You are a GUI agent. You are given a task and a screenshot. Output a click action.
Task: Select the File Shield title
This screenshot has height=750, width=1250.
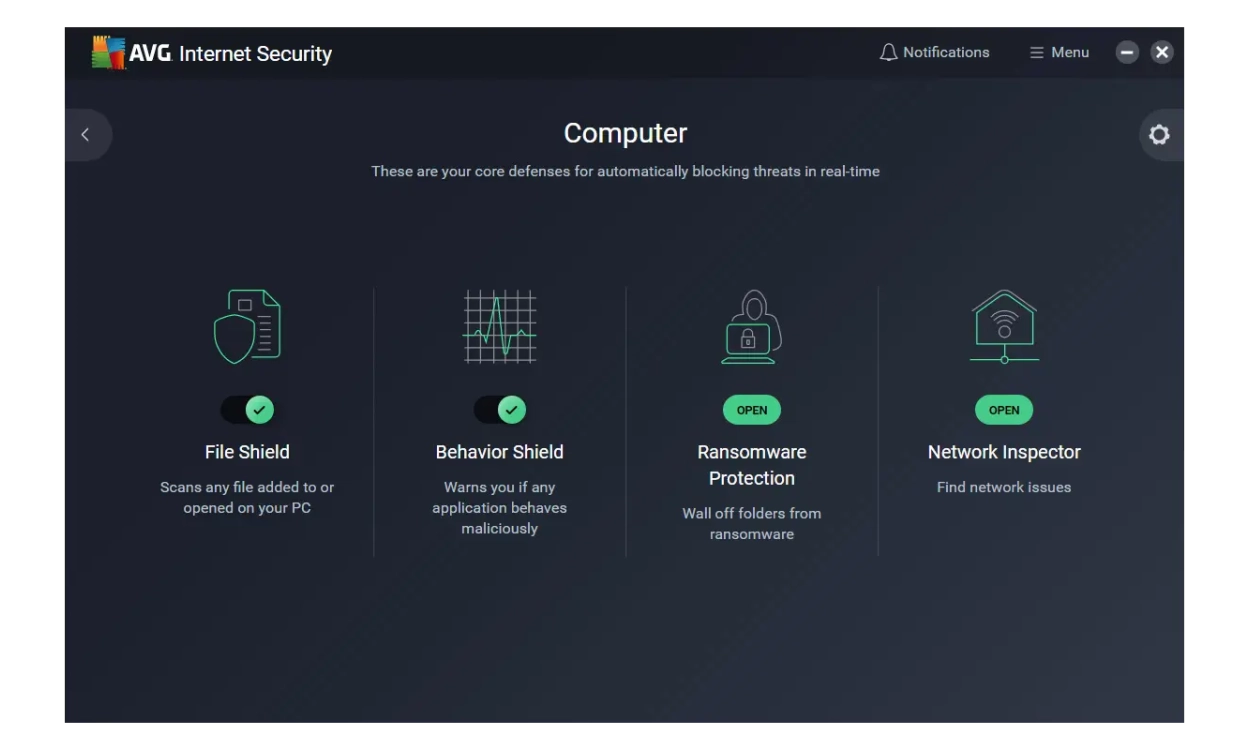pos(247,452)
